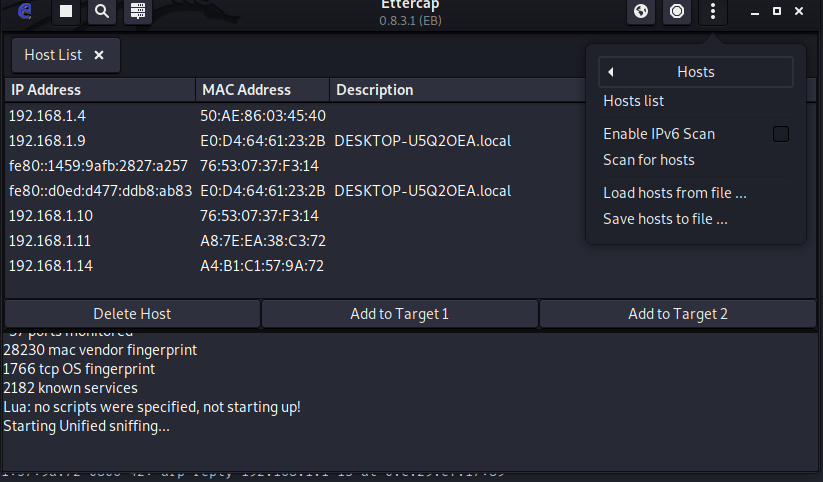Minimize the Ettercap window
This screenshot has width=823, height=482.
click(755, 12)
